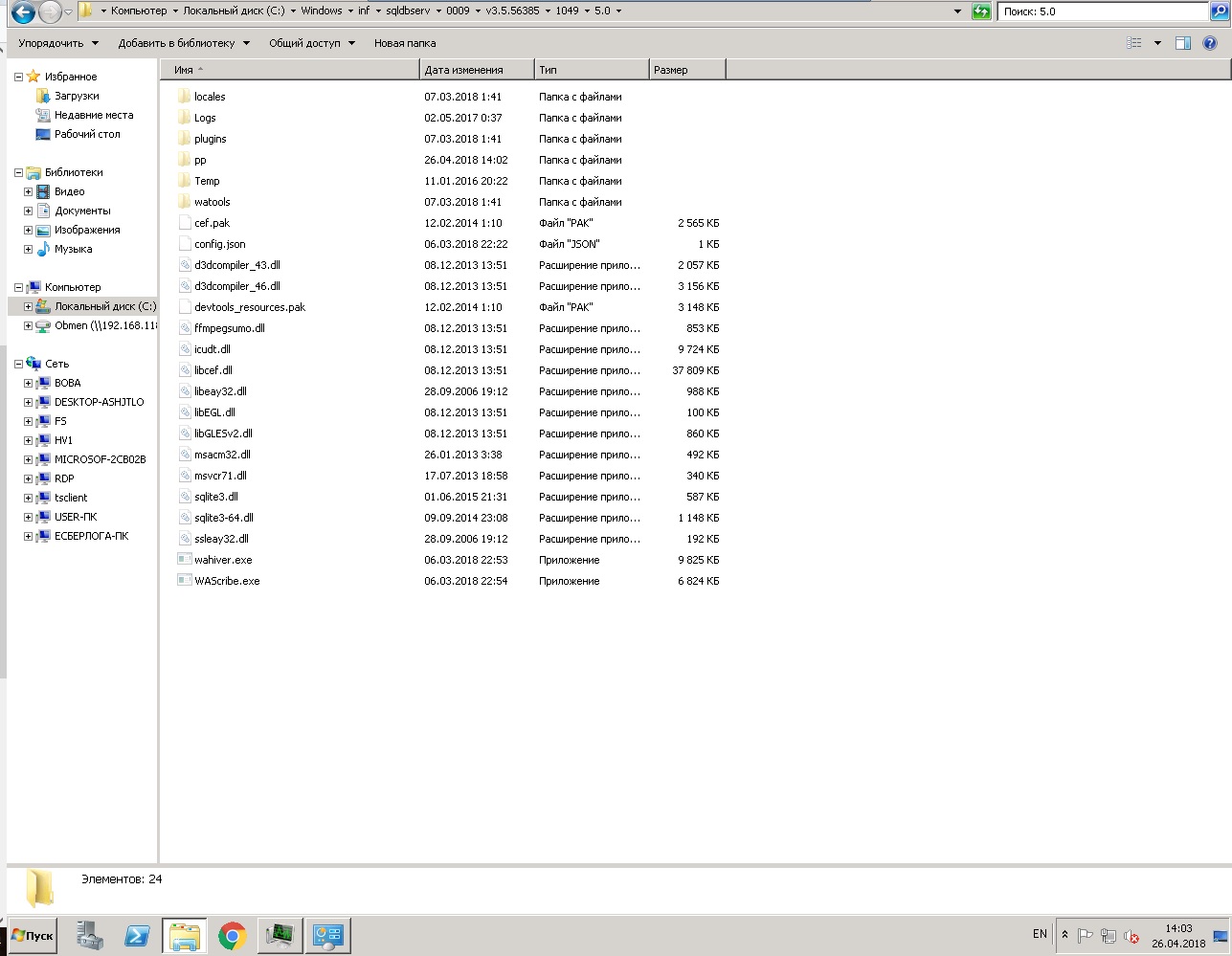Click the EN language indicator
Viewport: 1232px width, 956px height.
coord(1040,934)
